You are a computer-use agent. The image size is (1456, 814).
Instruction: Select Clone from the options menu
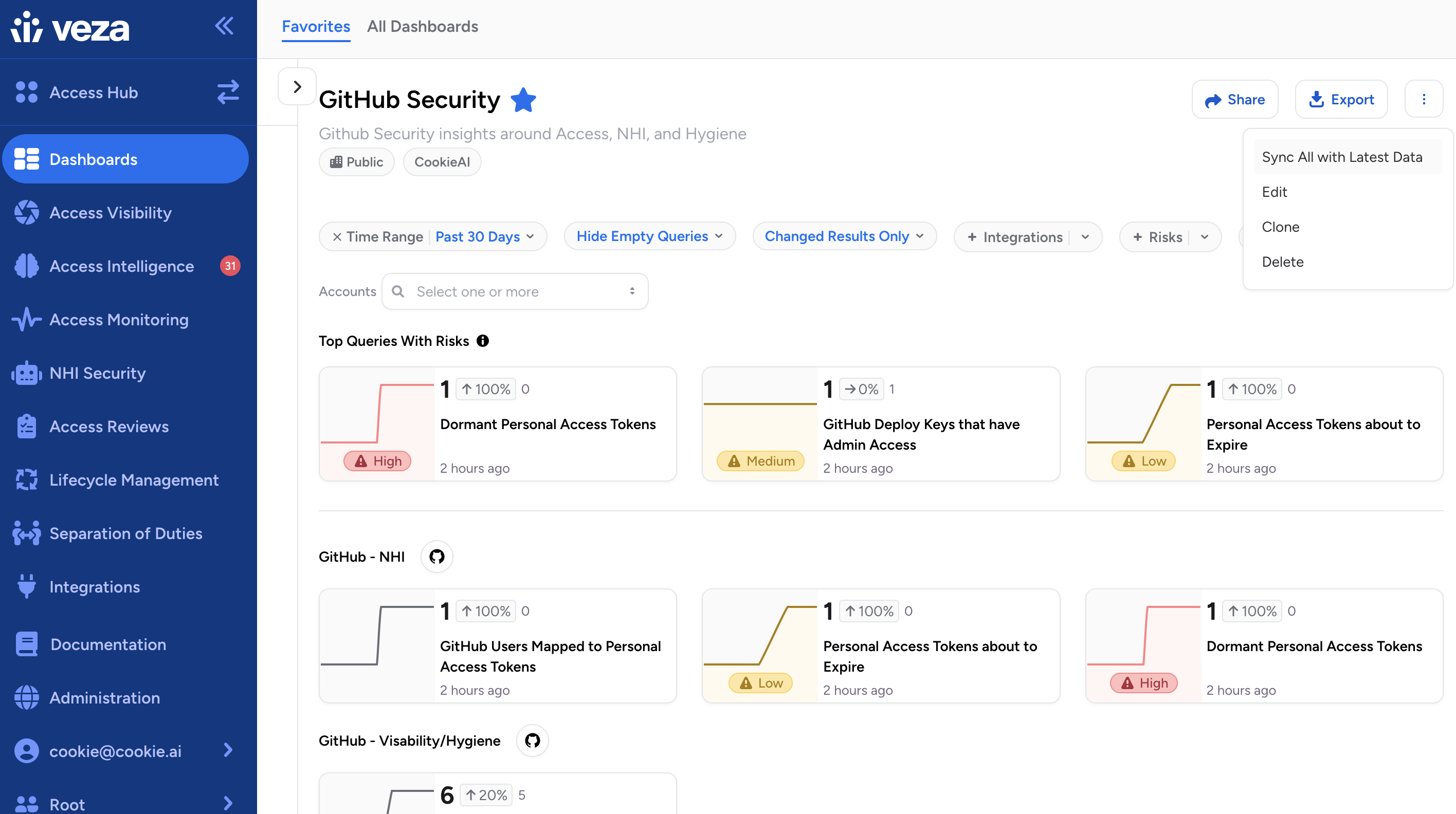pyautogui.click(x=1348, y=227)
